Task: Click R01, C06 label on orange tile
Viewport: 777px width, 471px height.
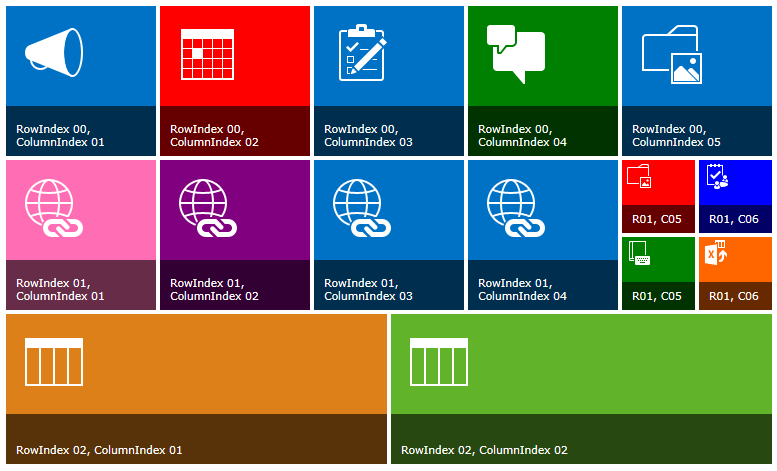Action: 734,296
